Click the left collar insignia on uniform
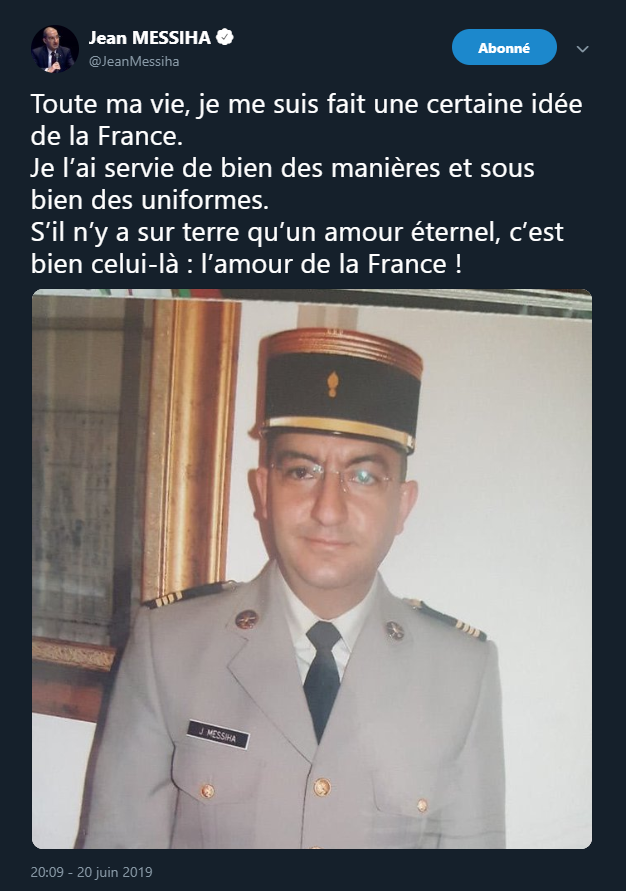Screen dimensions: 626x891 (x=247, y=619)
